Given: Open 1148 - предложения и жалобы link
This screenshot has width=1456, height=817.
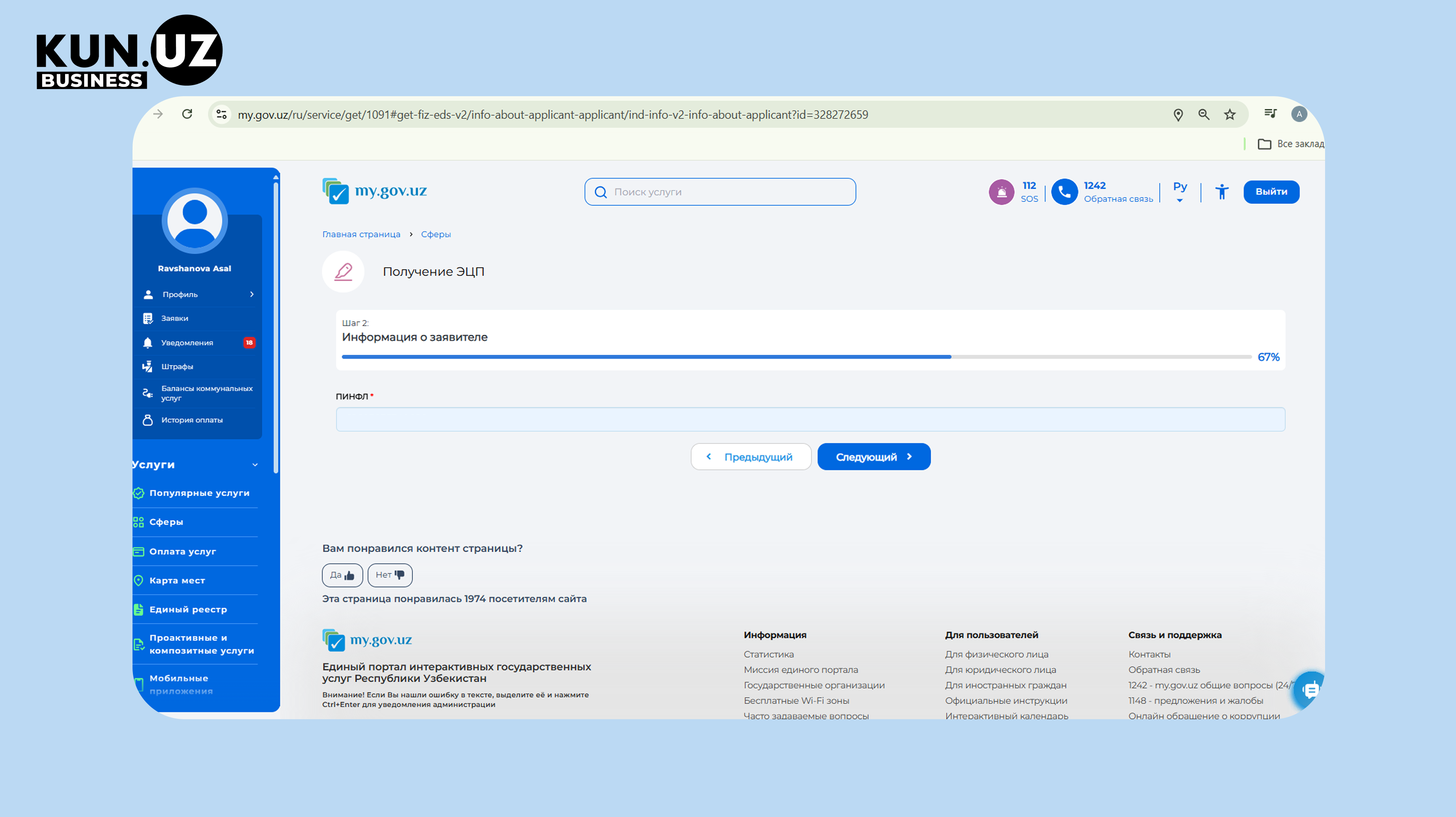Looking at the screenshot, I should point(1196,701).
